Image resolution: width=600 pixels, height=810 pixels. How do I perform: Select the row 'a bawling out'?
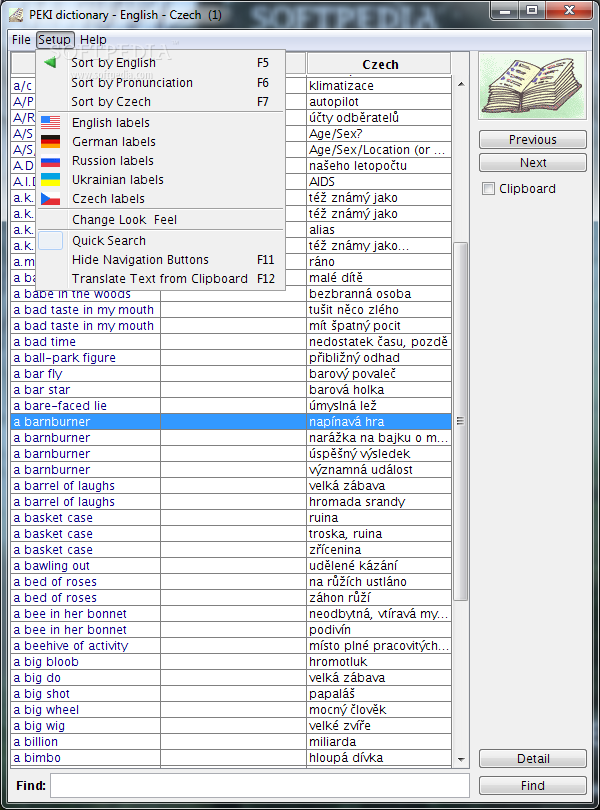pos(231,566)
